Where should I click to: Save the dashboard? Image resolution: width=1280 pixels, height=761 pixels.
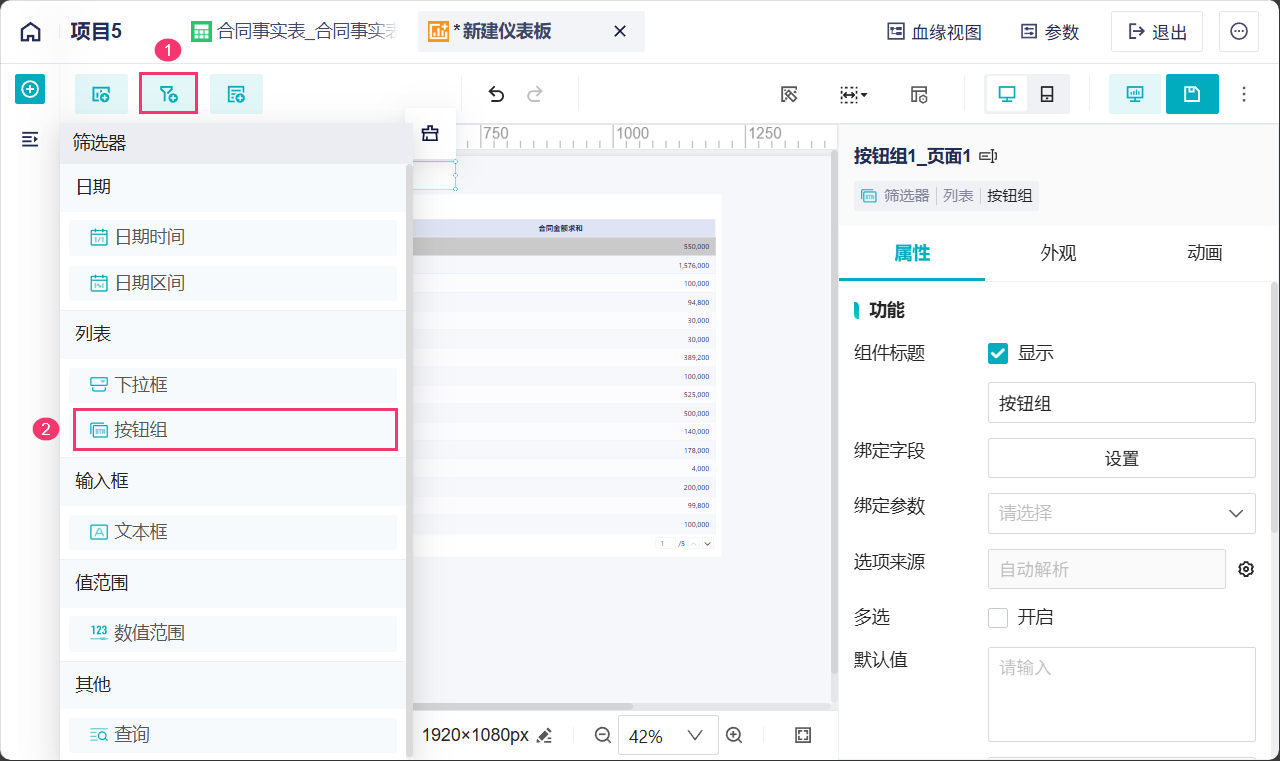(x=1192, y=94)
